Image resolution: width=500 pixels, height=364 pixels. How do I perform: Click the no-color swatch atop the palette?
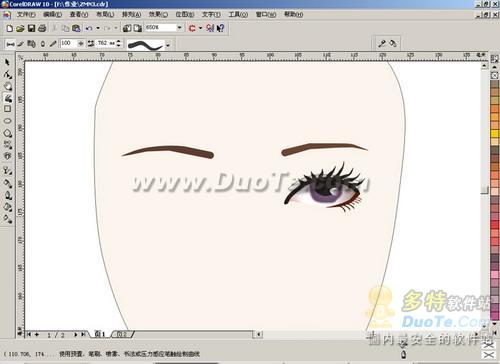pyautogui.click(x=495, y=76)
